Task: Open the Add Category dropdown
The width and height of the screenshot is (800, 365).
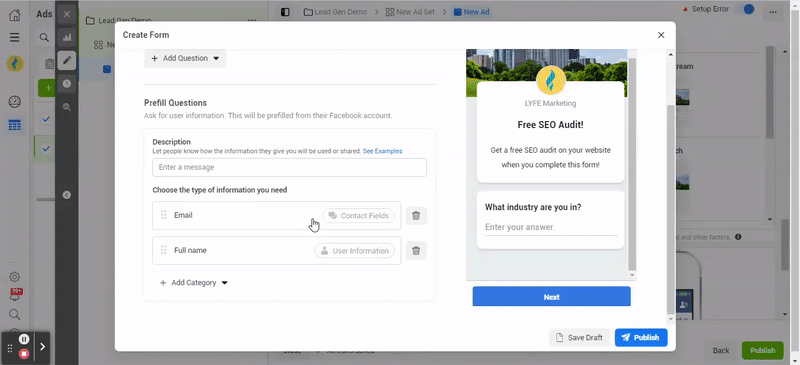Action: [193, 283]
